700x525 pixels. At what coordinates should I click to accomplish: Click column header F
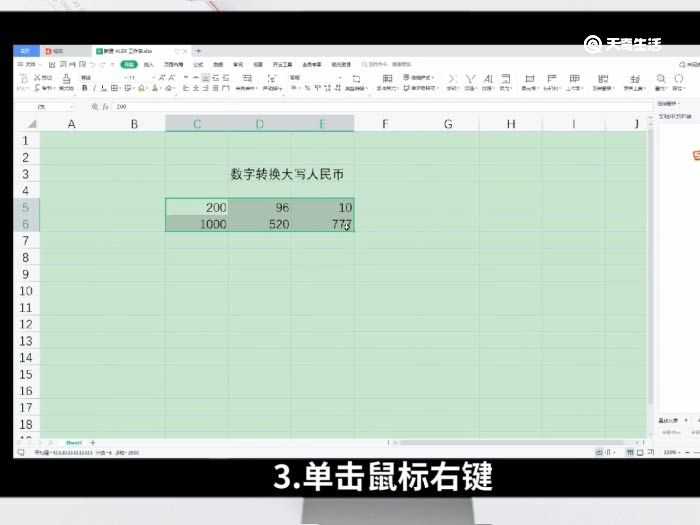(x=385, y=124)
